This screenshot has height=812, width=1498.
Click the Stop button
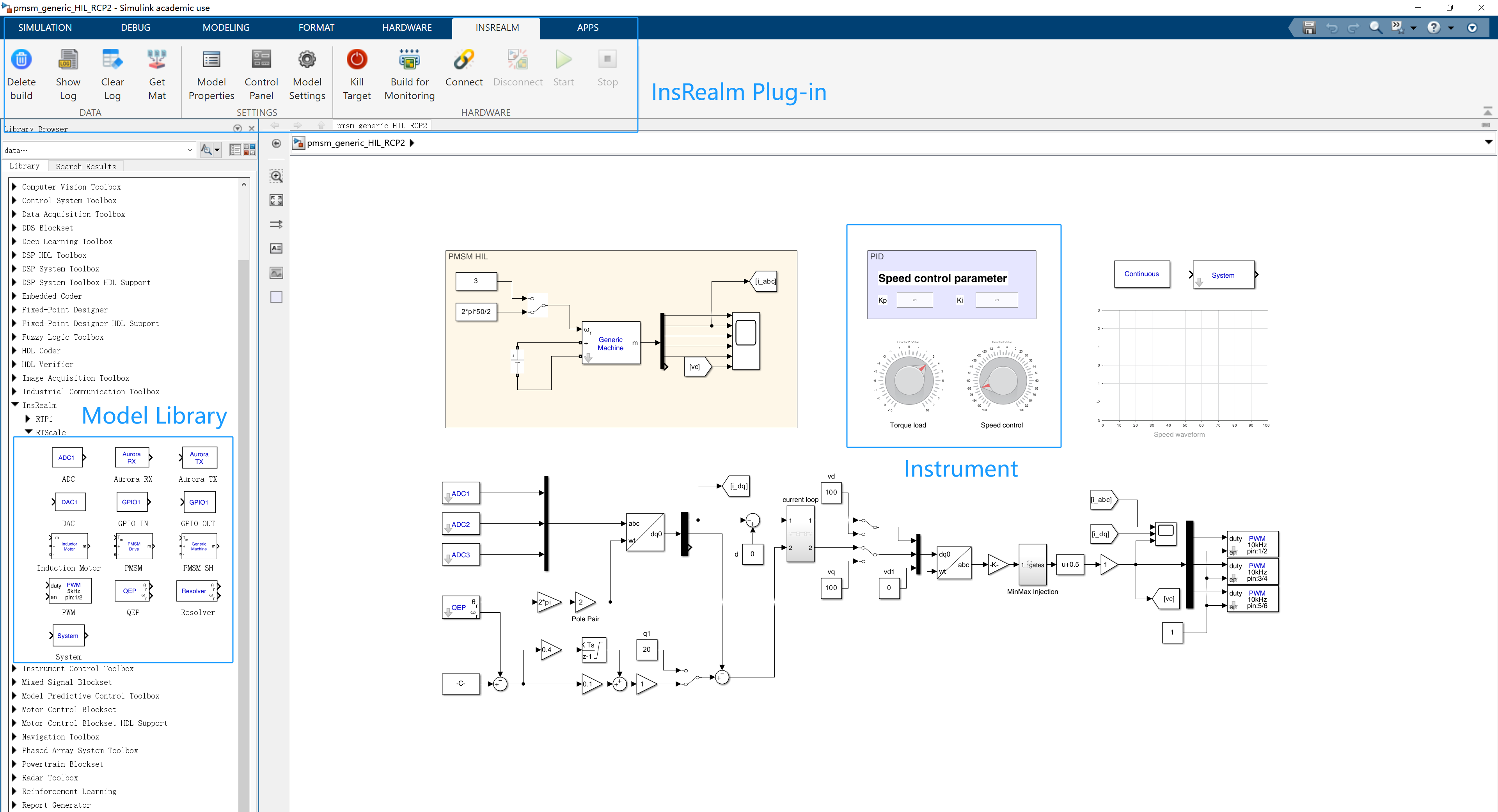click(x=607, y=59)
